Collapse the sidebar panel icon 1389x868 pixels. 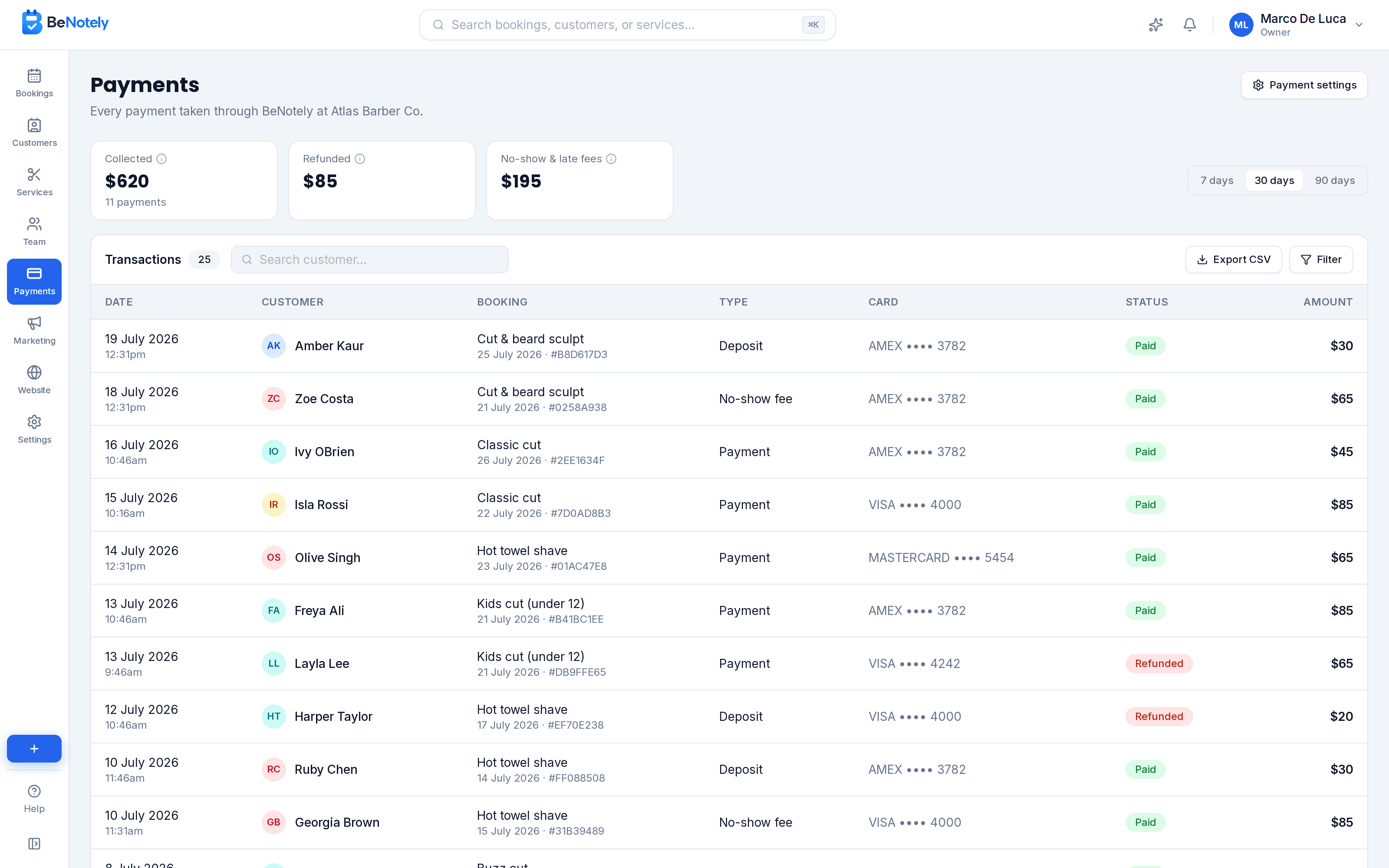click(x=34, y=843)
